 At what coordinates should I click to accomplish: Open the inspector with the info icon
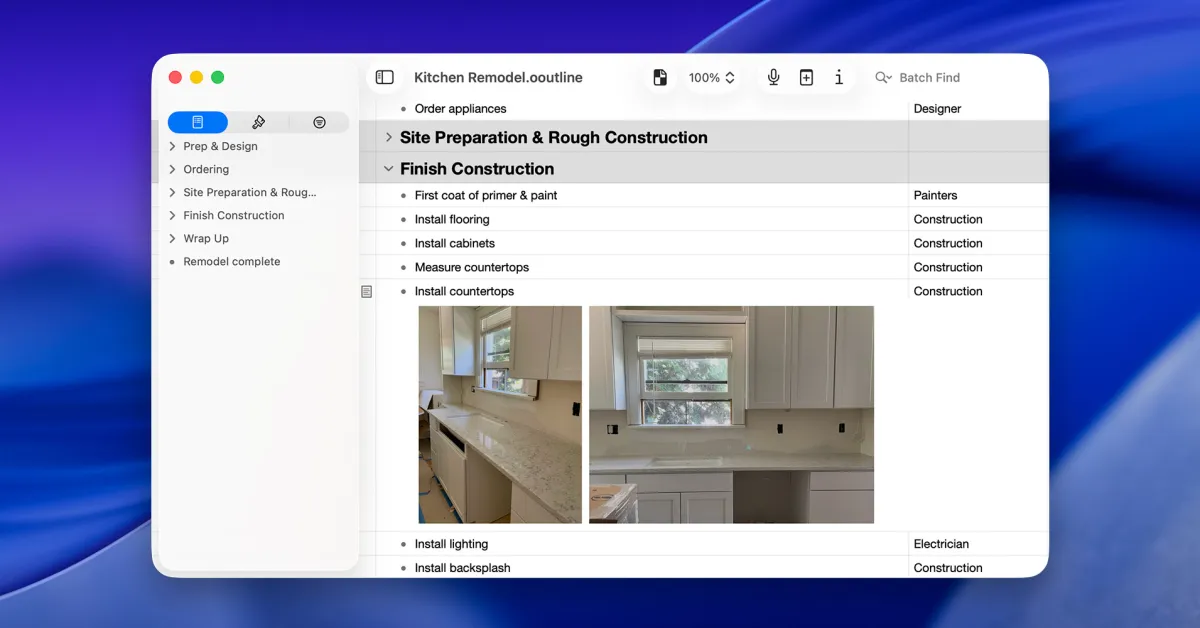tap(838, 78)
